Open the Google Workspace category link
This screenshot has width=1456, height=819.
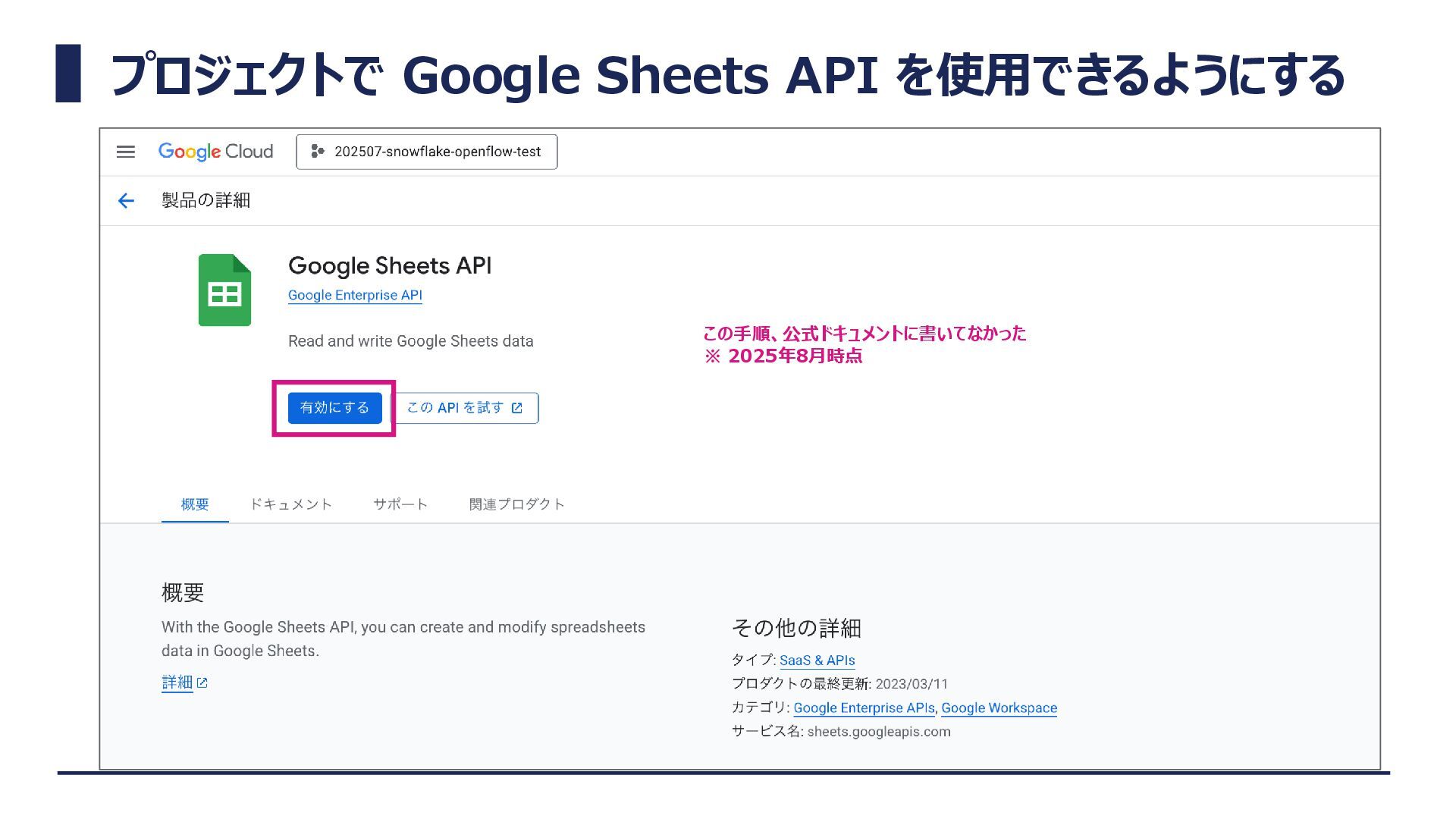[x=999, y=708]
